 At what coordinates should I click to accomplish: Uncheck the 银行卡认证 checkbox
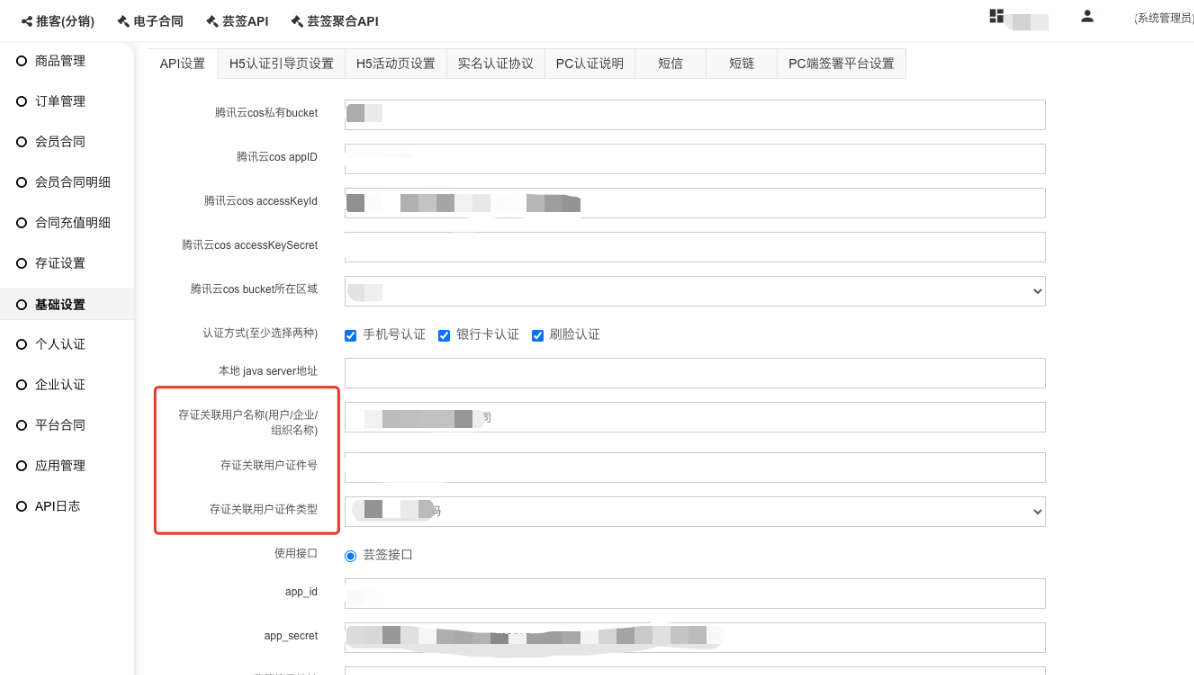(444, 335)
